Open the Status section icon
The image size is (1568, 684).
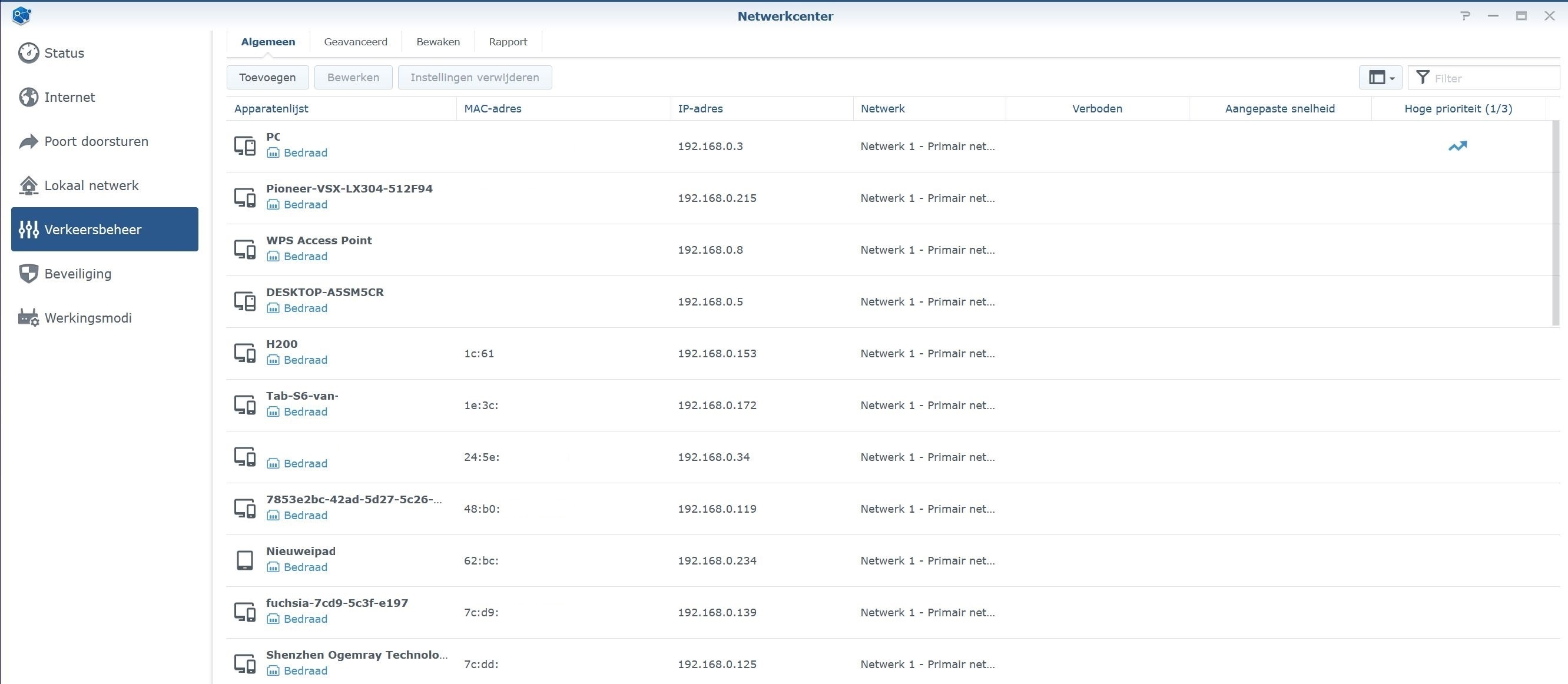28,53
